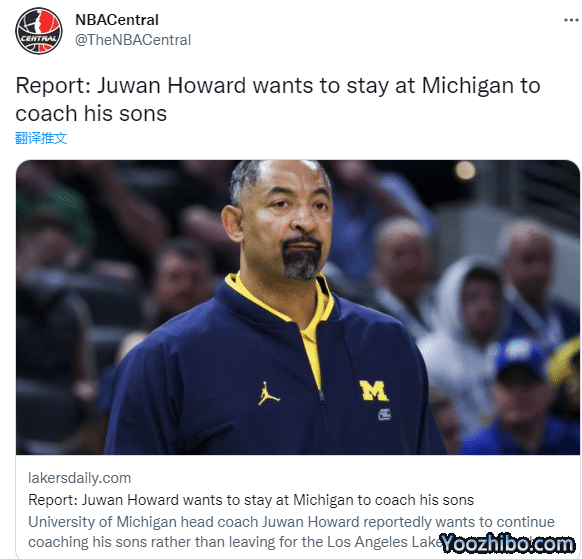Open the three-dot more options menu
The width and height of the screenshot is (582, 559).
click(x=571, y=20)
